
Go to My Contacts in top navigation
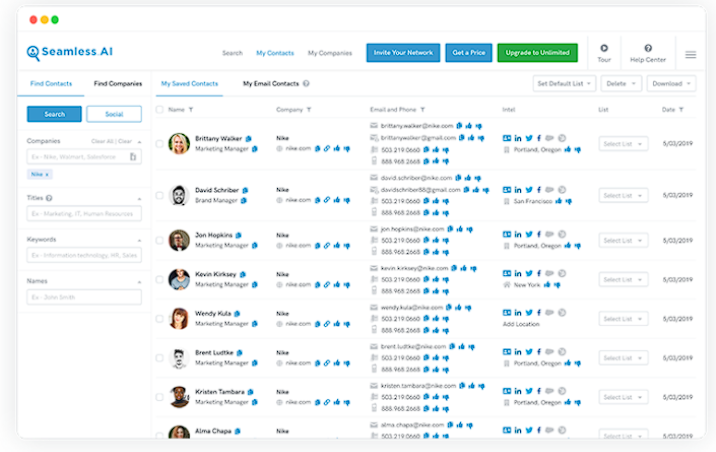275,53
